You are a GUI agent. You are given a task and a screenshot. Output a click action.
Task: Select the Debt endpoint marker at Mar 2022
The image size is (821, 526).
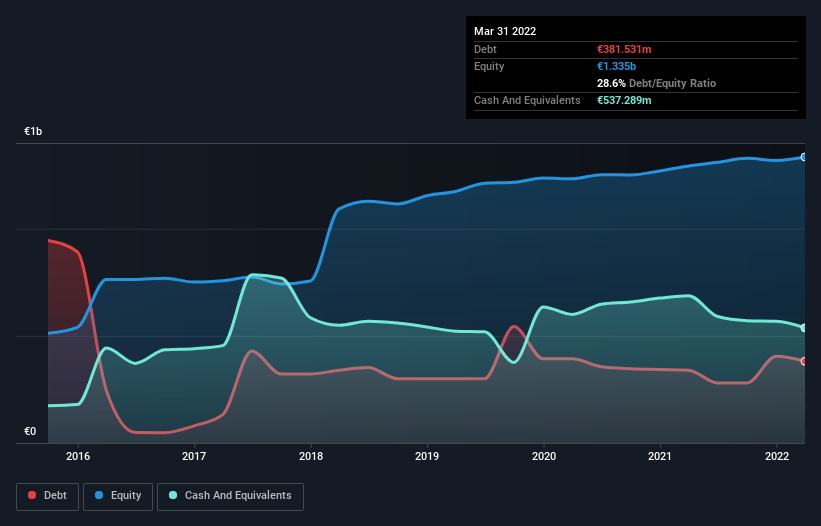[803, 361]
